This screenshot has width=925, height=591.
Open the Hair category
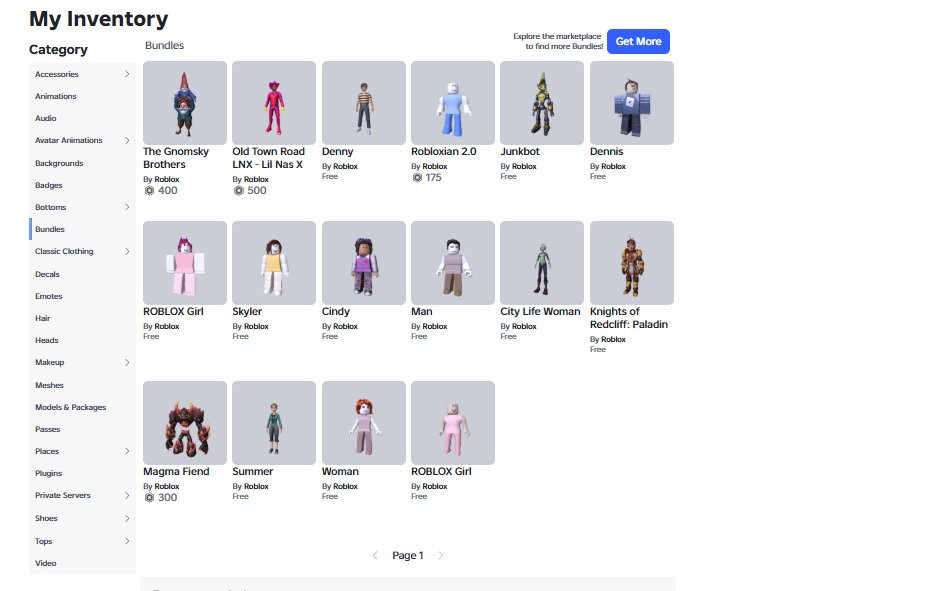[x=42, y=318]
